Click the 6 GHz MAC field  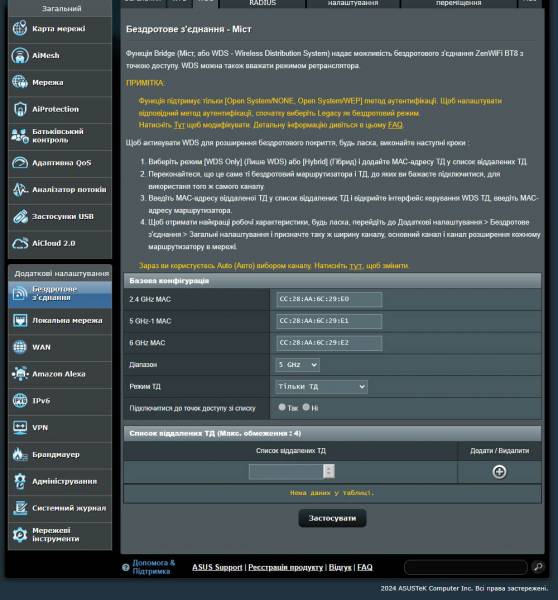click(329, 343)
